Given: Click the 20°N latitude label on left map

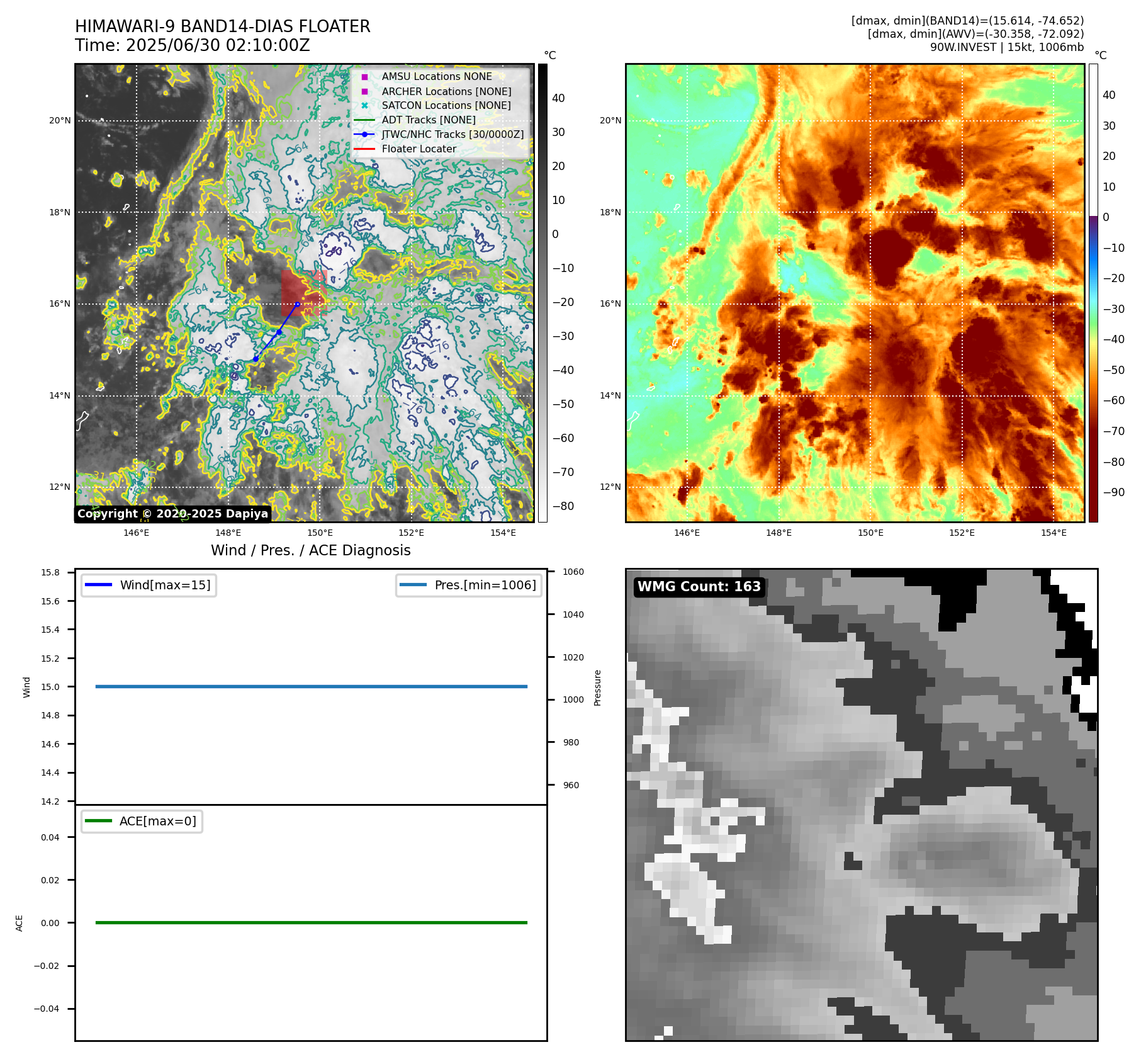Looking at the screenshot, I should 60,121.
